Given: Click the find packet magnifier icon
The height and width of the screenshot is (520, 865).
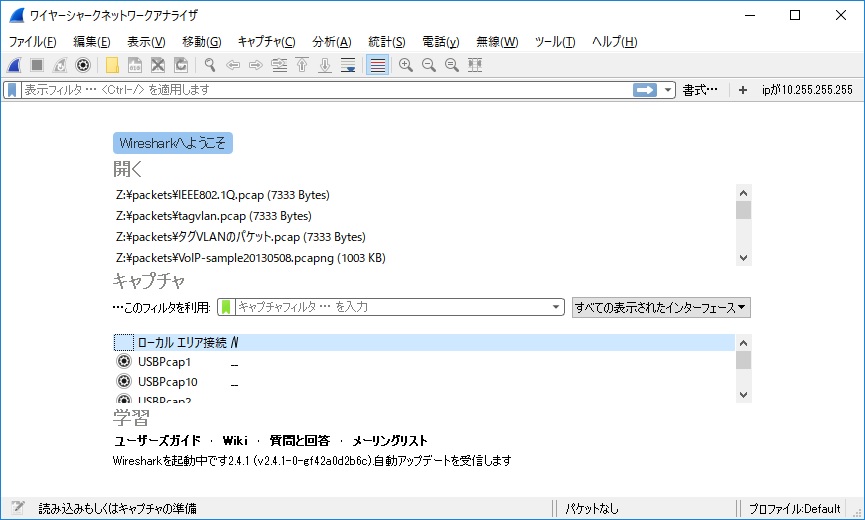Looking at the screenshot, I should [x=210, y=65].
